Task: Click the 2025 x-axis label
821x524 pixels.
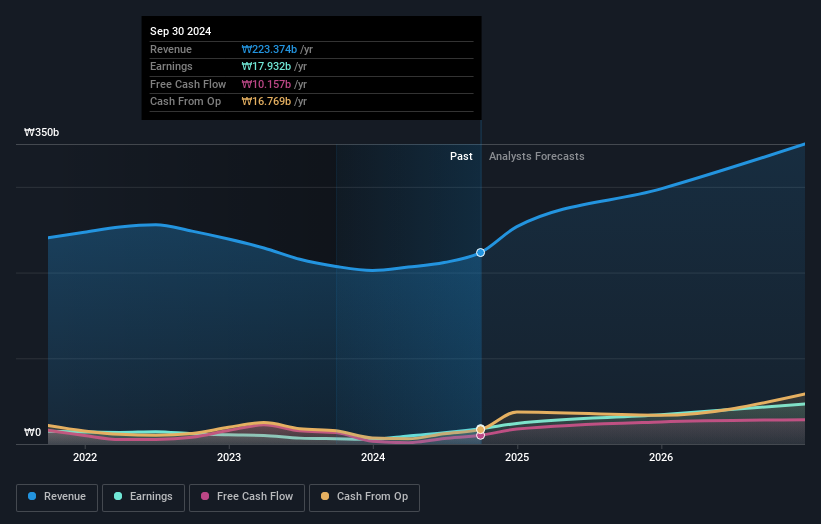Action: [517, 458]
